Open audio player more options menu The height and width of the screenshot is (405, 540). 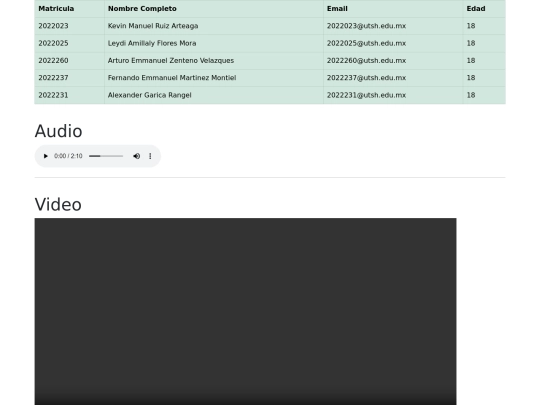tap(150, 156)
